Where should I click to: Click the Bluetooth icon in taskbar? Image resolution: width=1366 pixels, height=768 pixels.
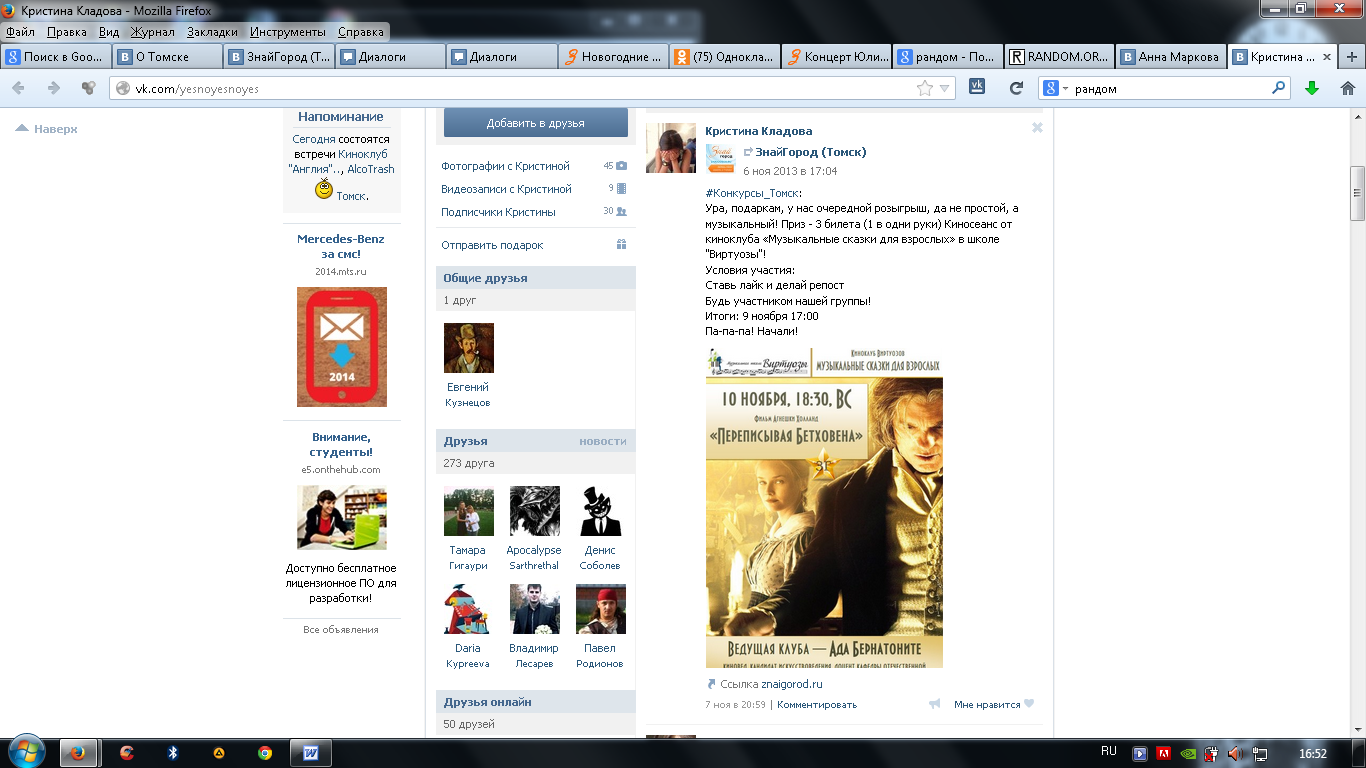[172, 753]
